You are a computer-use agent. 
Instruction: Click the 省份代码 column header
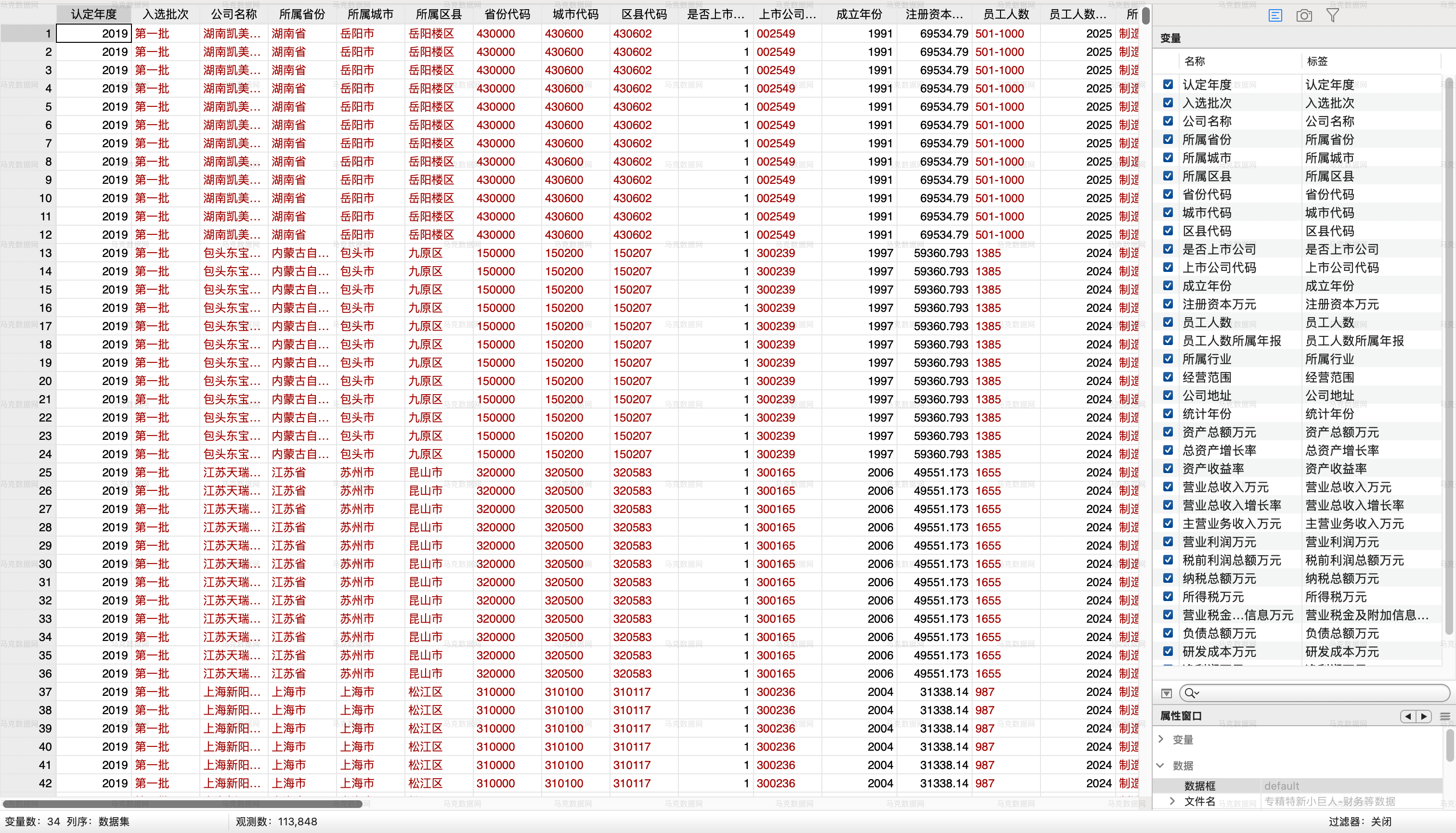point(507,14)
